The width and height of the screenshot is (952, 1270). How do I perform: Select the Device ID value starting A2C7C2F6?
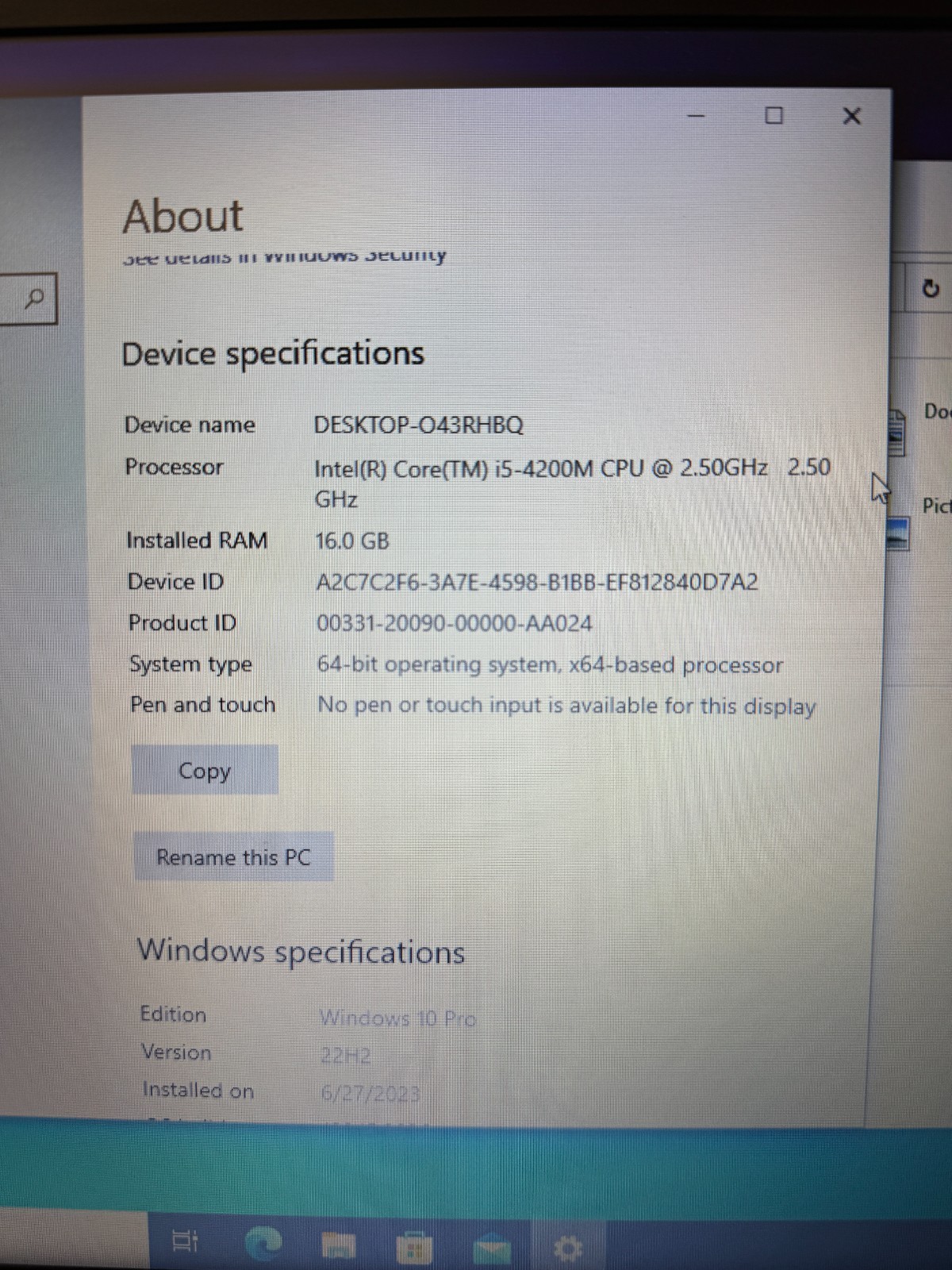pos(537,583)
